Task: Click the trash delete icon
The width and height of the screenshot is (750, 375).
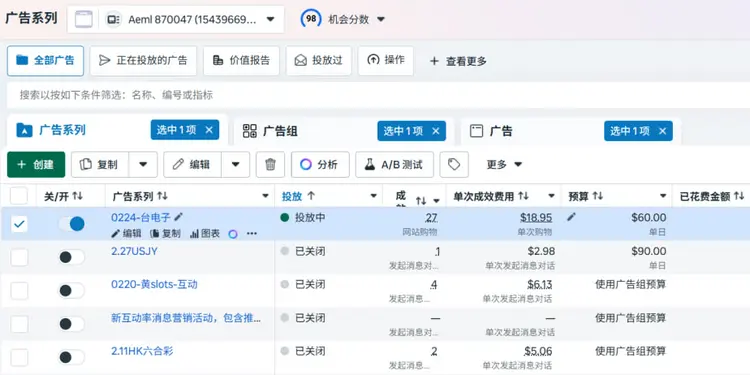Action: pos(270,165)
